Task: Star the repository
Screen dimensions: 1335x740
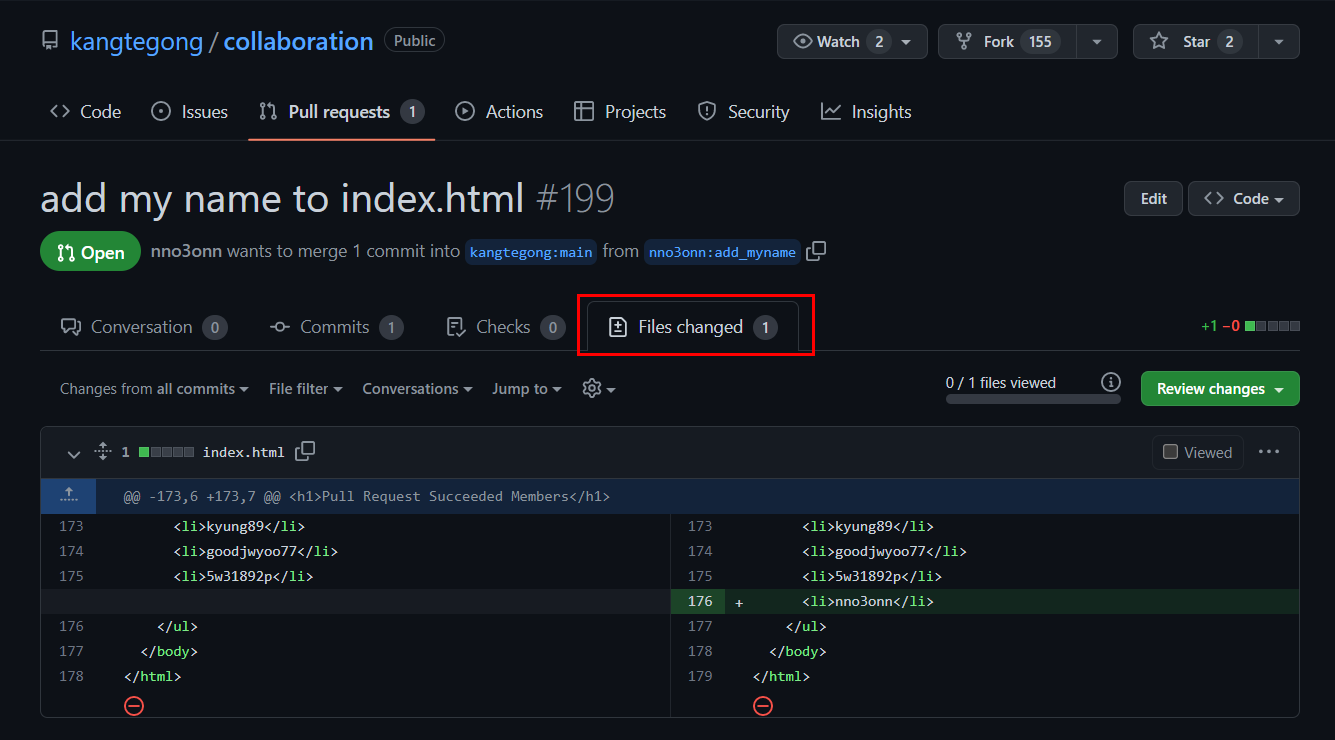Action: point(1195,41)
